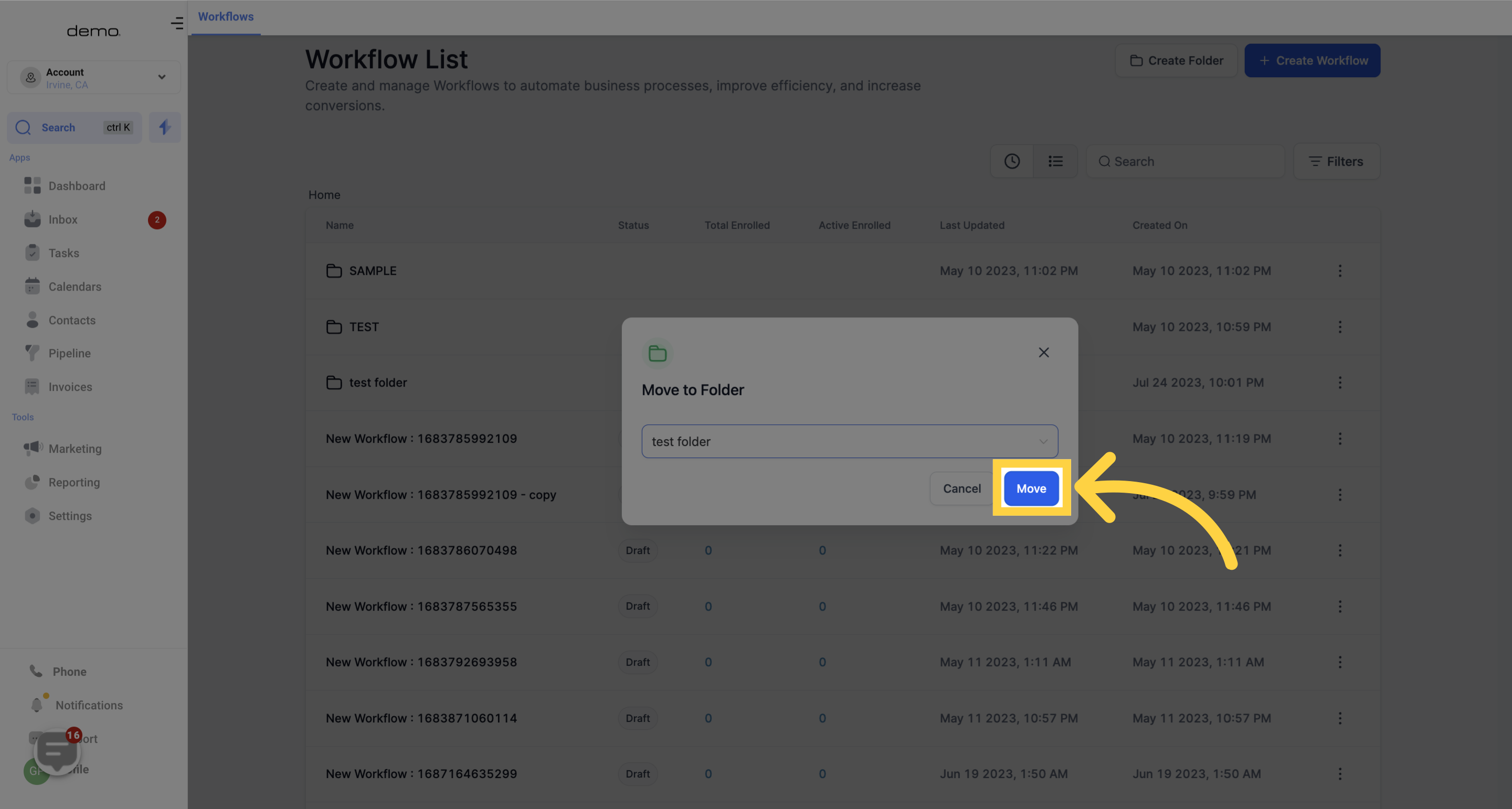This screenshot has height=809, width=1512.
Task: Switch to the list view icon
Action: 1055,162
